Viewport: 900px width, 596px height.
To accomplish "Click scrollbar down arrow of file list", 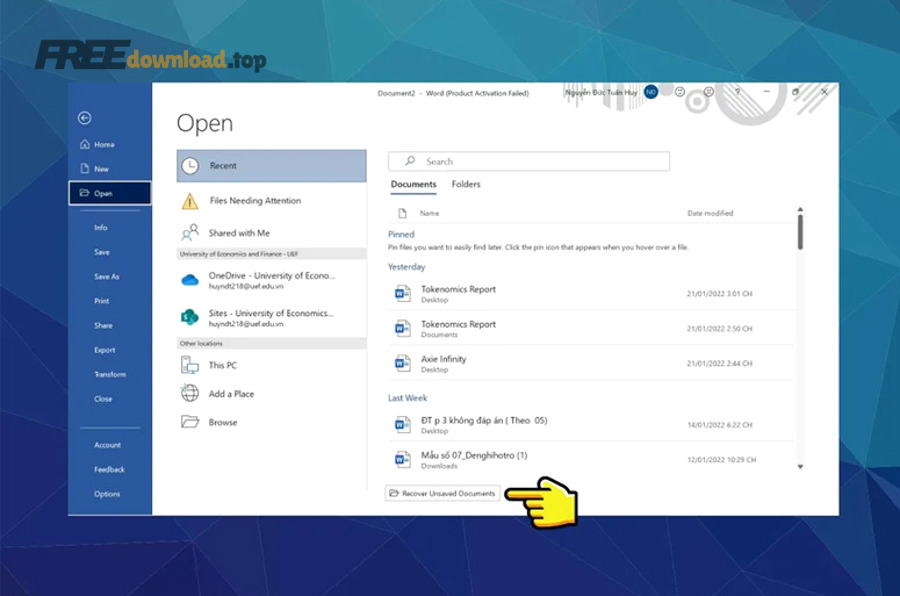I will [800, 467].
